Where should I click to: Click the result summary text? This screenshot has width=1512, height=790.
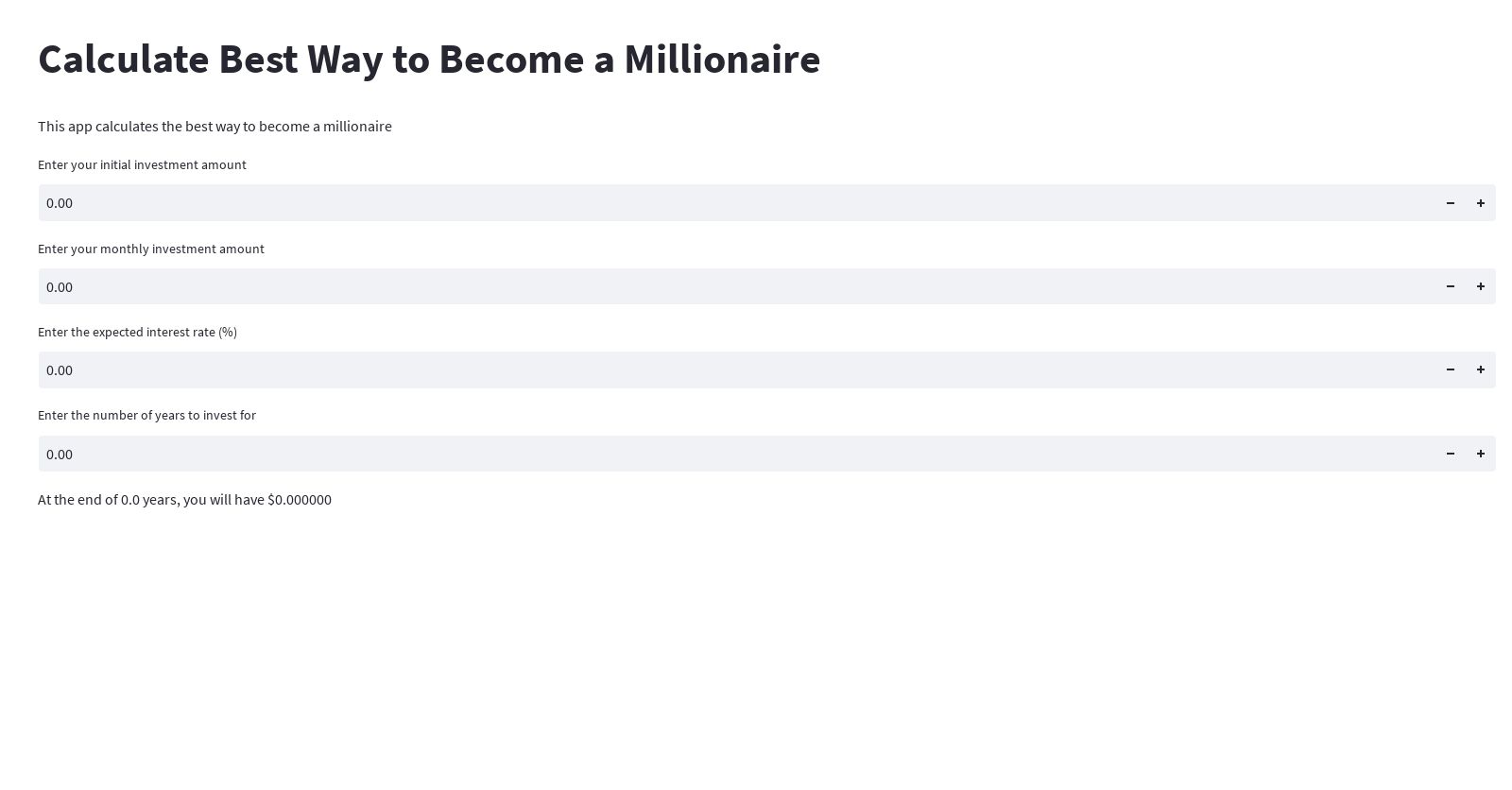click(184, 499)
